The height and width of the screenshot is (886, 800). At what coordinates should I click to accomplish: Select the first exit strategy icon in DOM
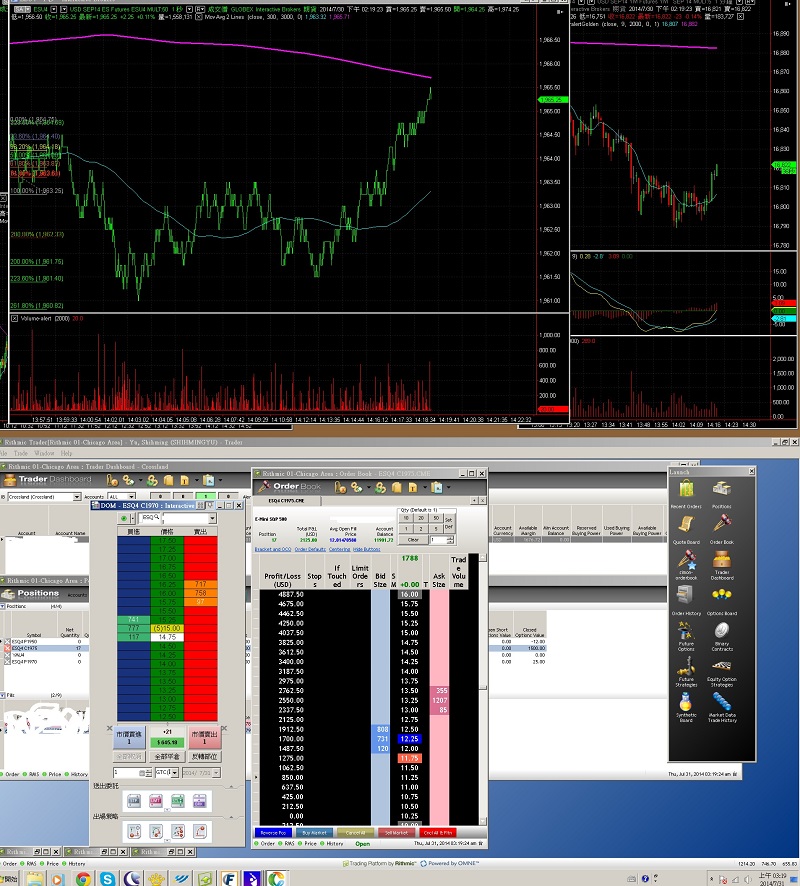pos(134,831)
